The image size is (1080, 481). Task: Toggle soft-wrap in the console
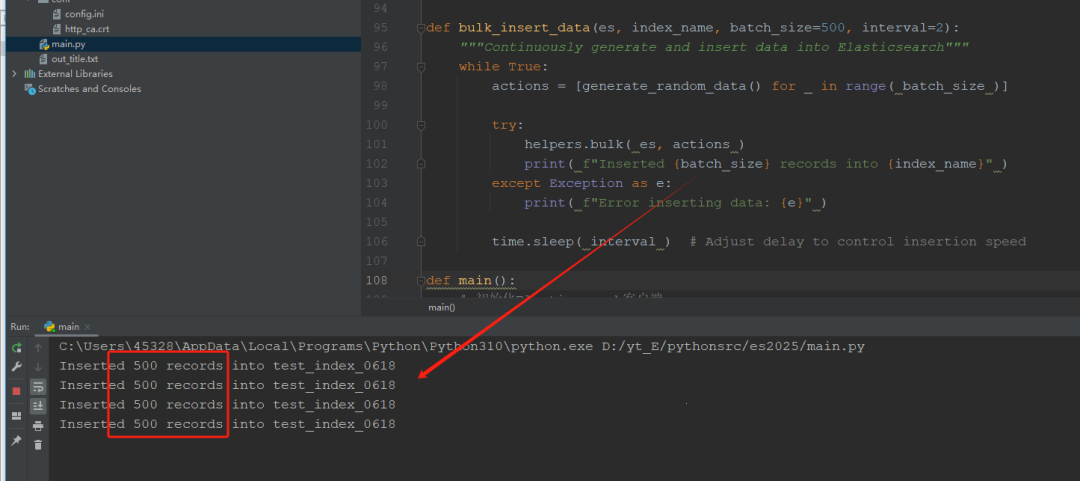[x=38, y=386]
